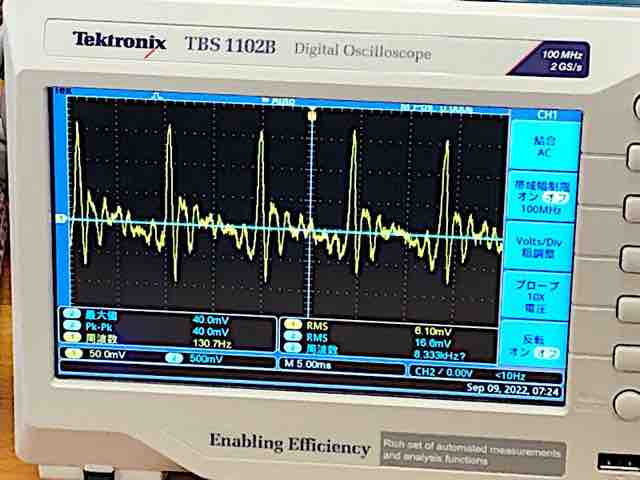640x480 pixels.
Task: Click the blue badge next to 周波数 8.333kHz?
Action: pyautogui.click(x=293, y=348)
